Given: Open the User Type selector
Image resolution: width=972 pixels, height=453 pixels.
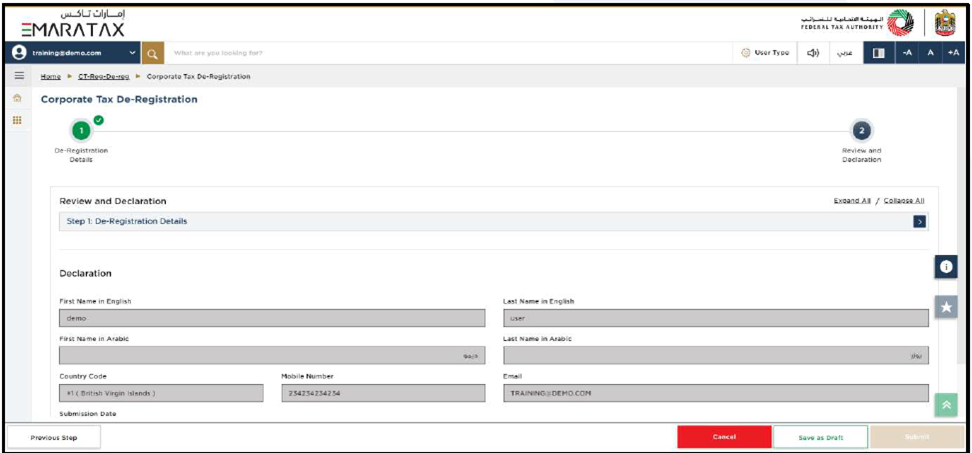Looking at the screenshot, I should click(x=765, y=52).
